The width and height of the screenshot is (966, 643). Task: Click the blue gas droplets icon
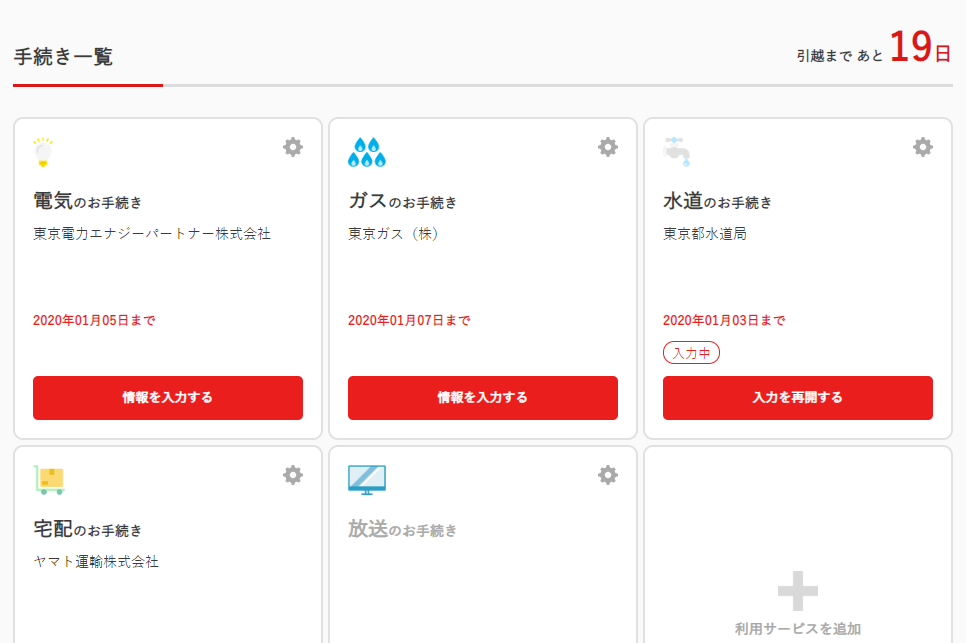[367, 152]
